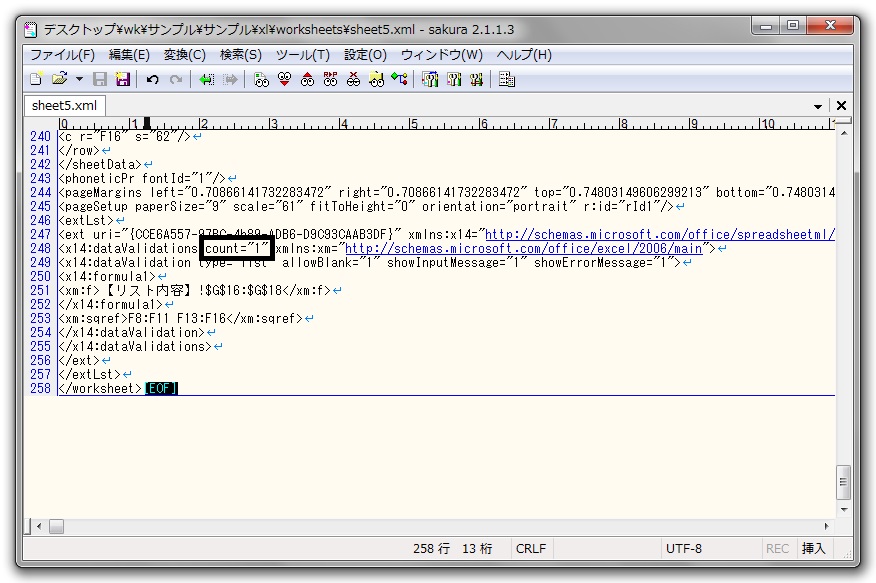Open the Search dialog binoculars icon
876x583 pixels.
[261, 79]
